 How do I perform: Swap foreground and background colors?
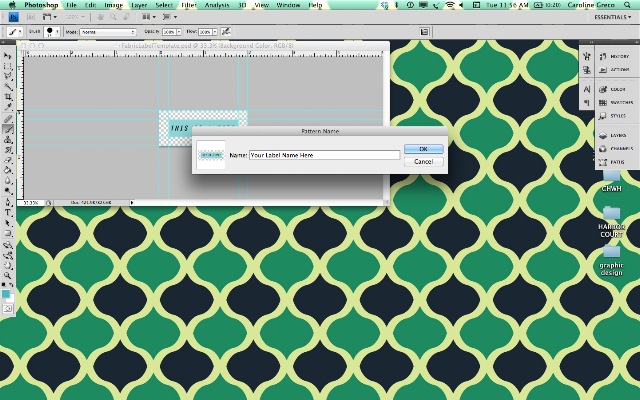(11, 284)
